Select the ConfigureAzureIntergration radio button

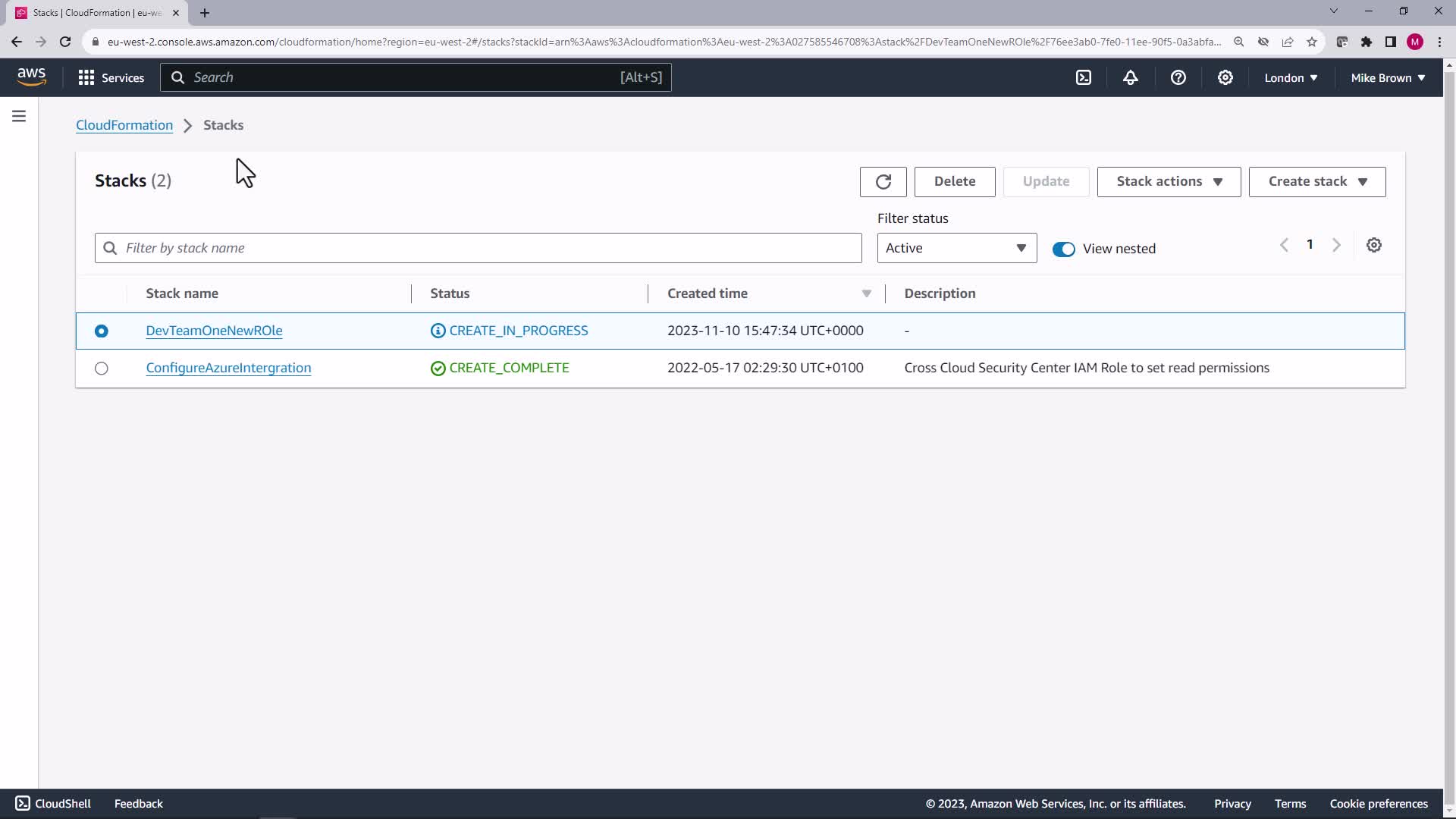tap(102, 369)
